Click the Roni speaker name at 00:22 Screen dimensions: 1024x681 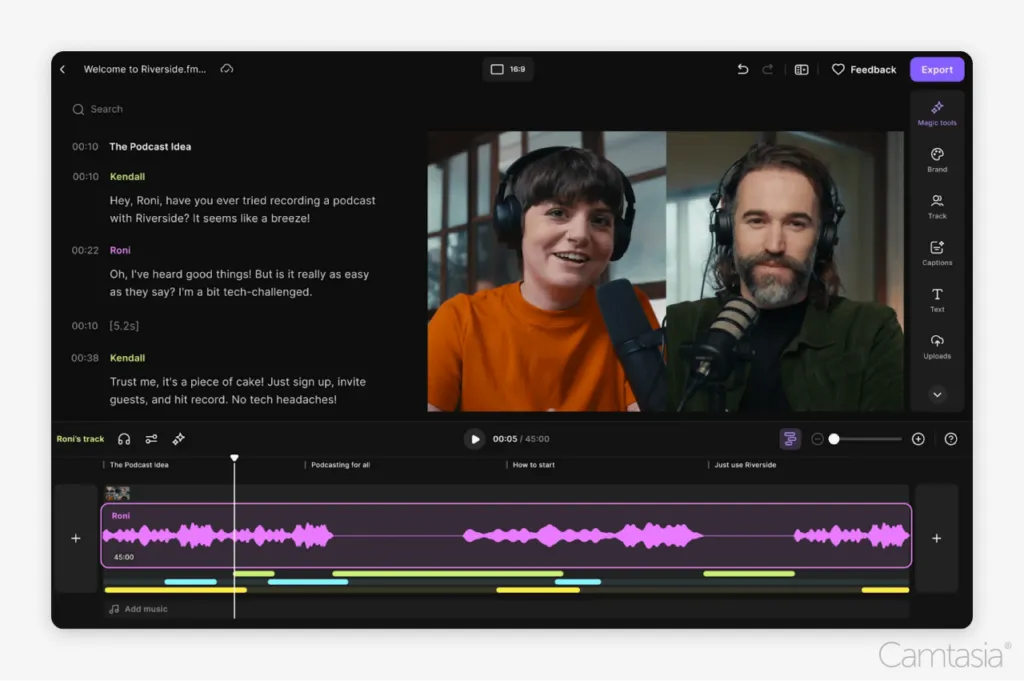click(120, 250)
